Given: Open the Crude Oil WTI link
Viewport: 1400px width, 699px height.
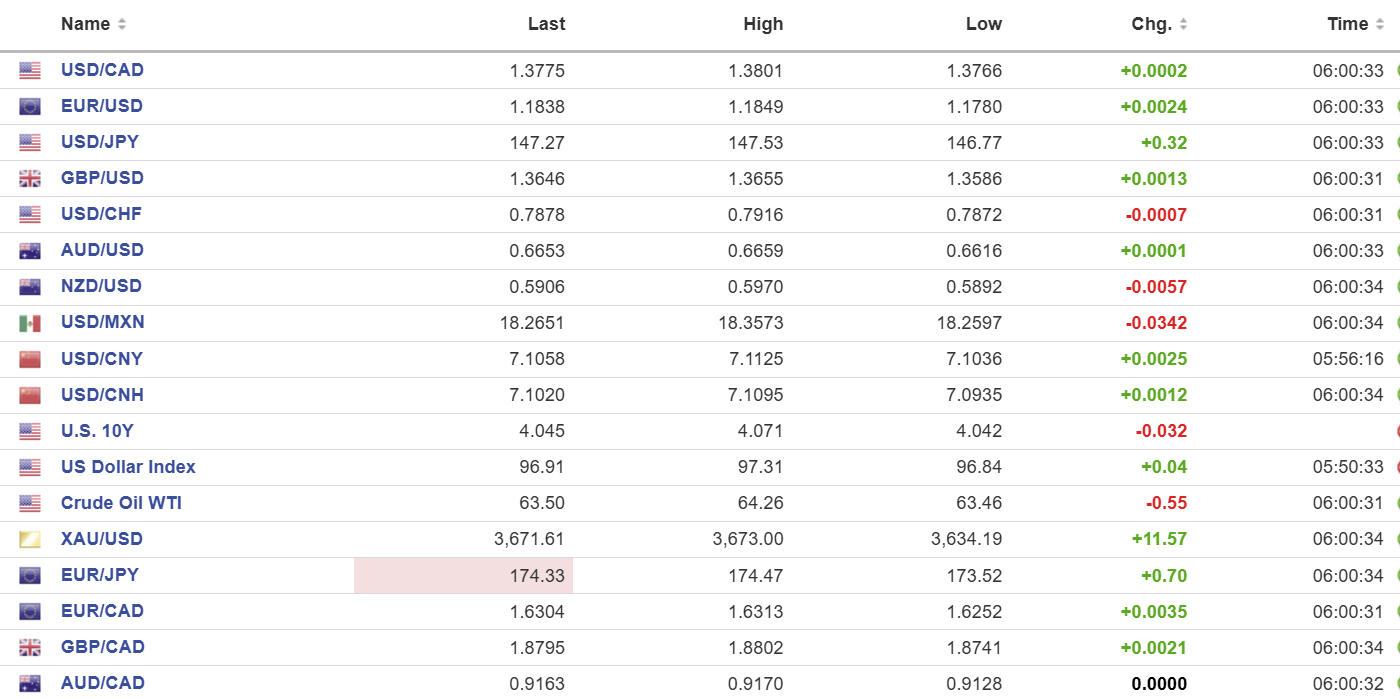Looking at the screenshot, I should [x=122, y=502].
